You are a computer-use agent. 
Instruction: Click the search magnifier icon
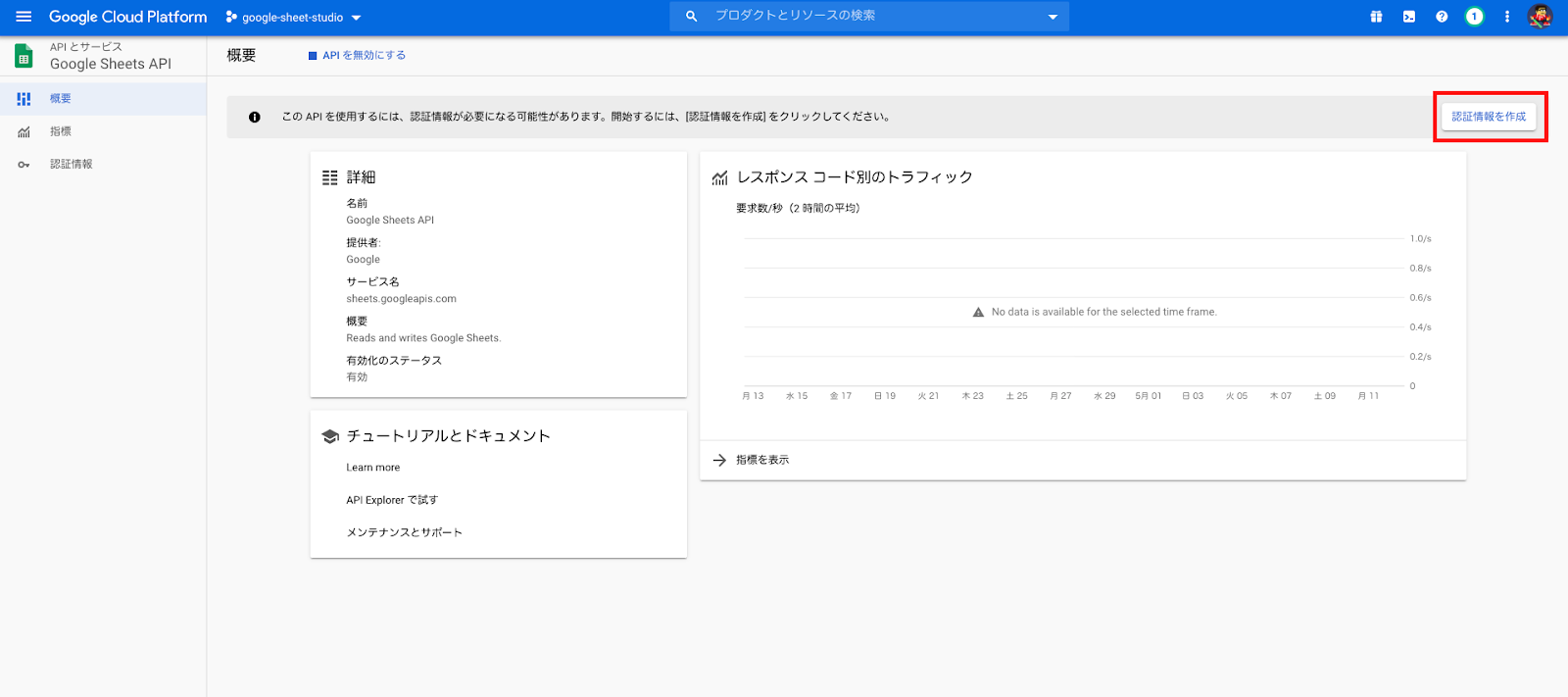[x=691, y=17]
